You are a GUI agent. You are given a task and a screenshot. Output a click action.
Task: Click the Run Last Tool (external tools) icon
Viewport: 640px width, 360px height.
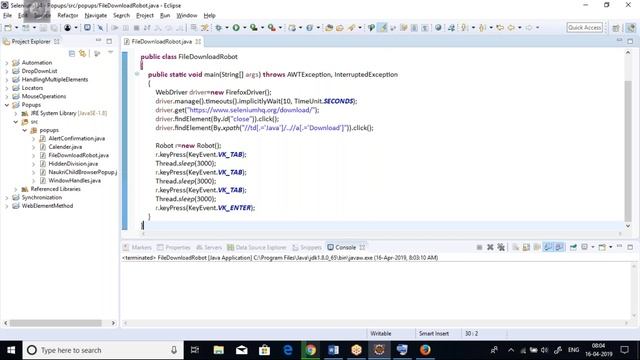pos(271,28)
